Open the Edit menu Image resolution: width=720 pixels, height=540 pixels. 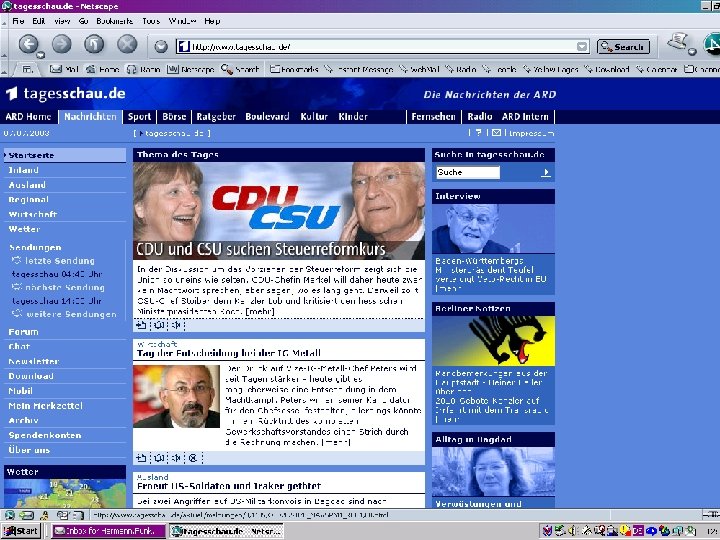39,21
